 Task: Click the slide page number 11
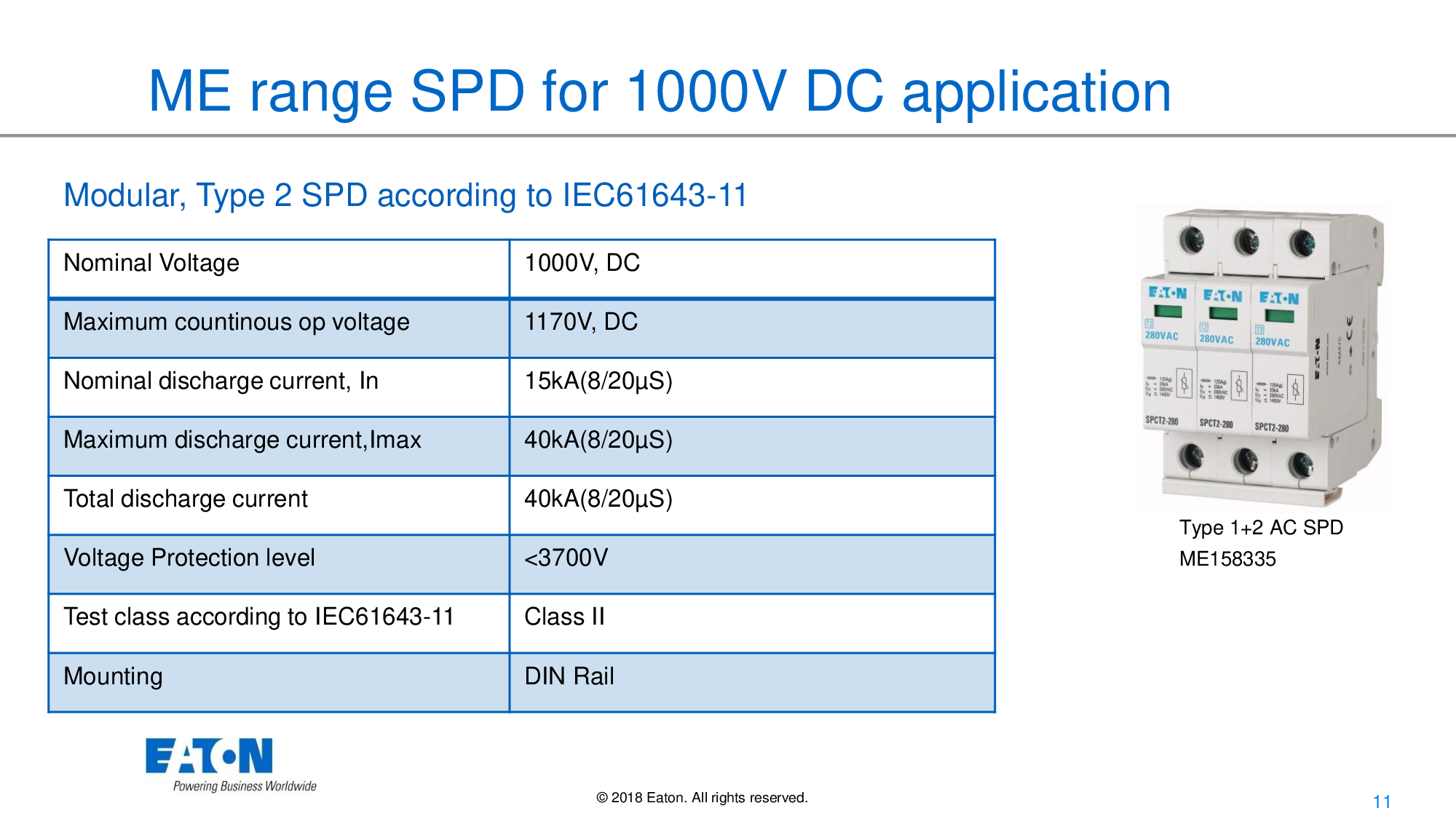pos(1382,802)
